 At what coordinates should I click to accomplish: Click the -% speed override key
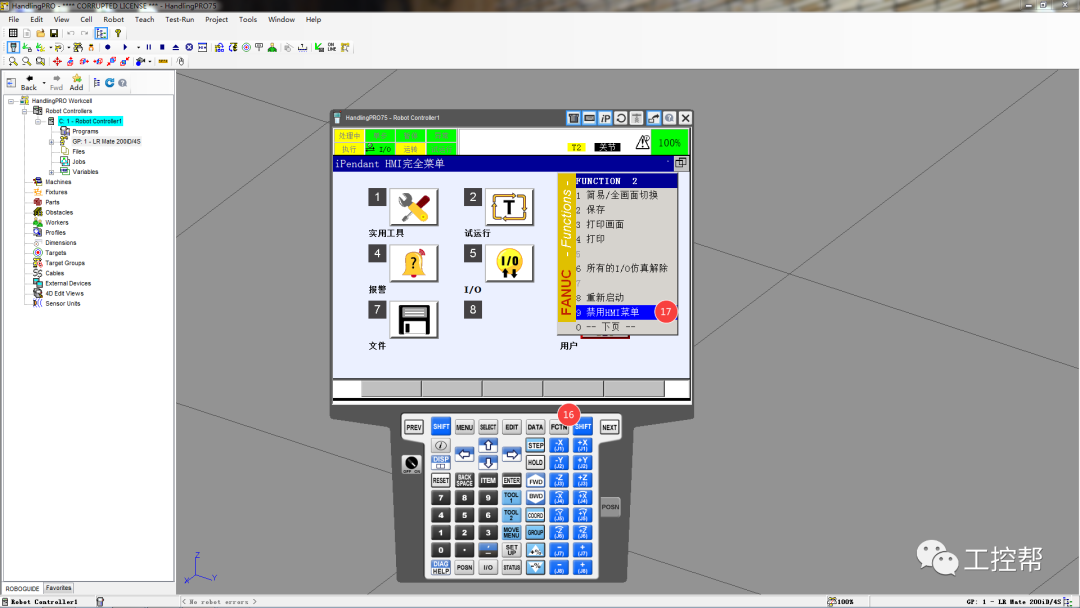535,567
